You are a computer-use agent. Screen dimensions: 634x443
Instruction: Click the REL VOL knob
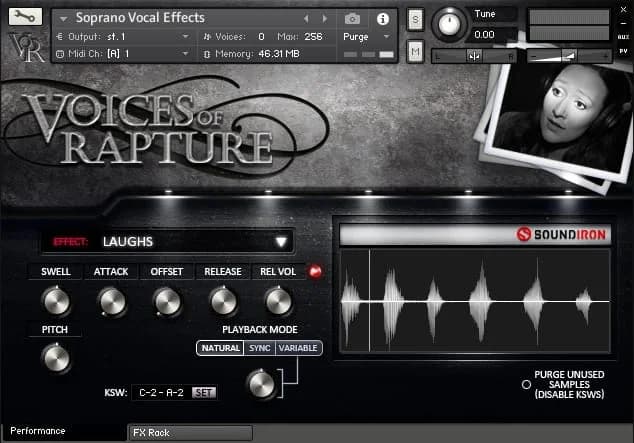(278, 302)
